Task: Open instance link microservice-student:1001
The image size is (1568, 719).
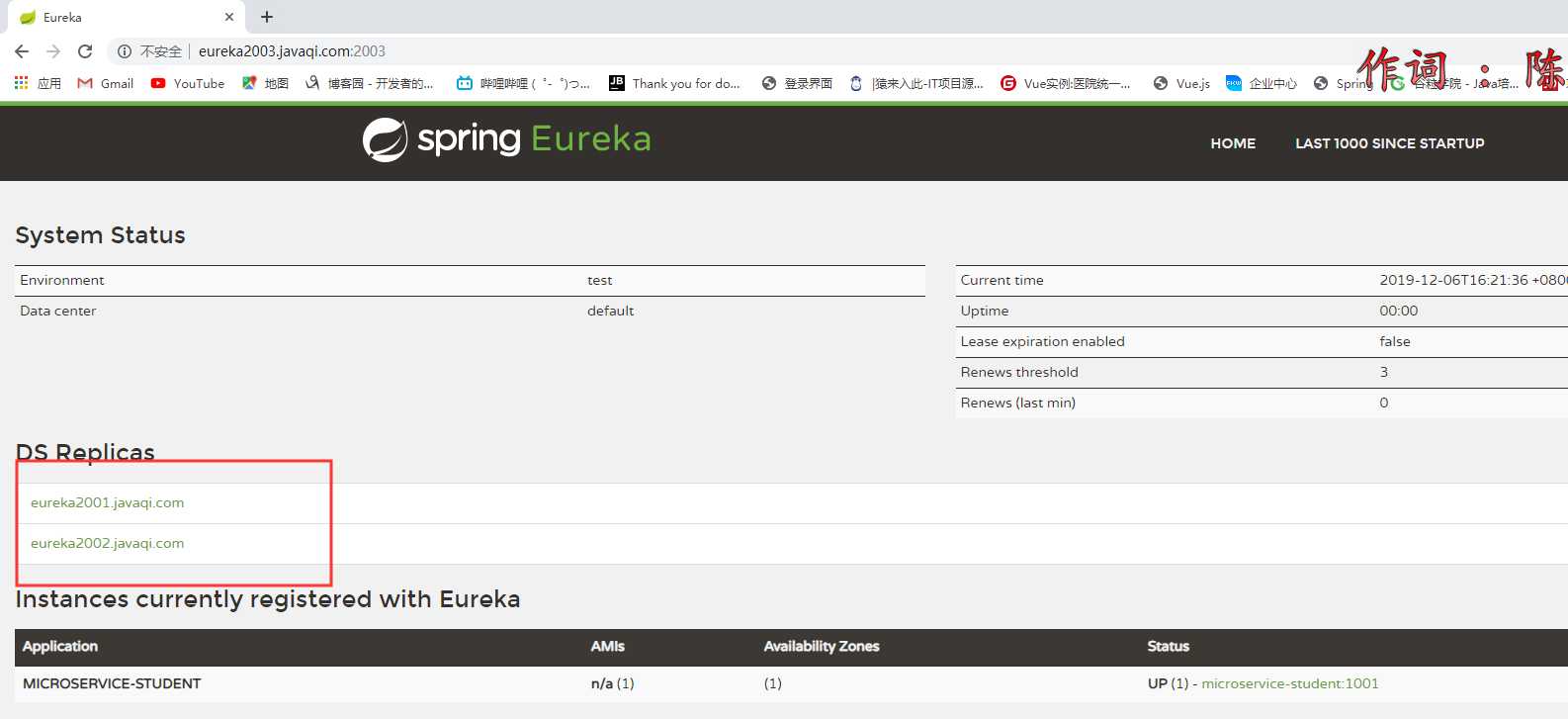Action: (x=1289, y=683)
